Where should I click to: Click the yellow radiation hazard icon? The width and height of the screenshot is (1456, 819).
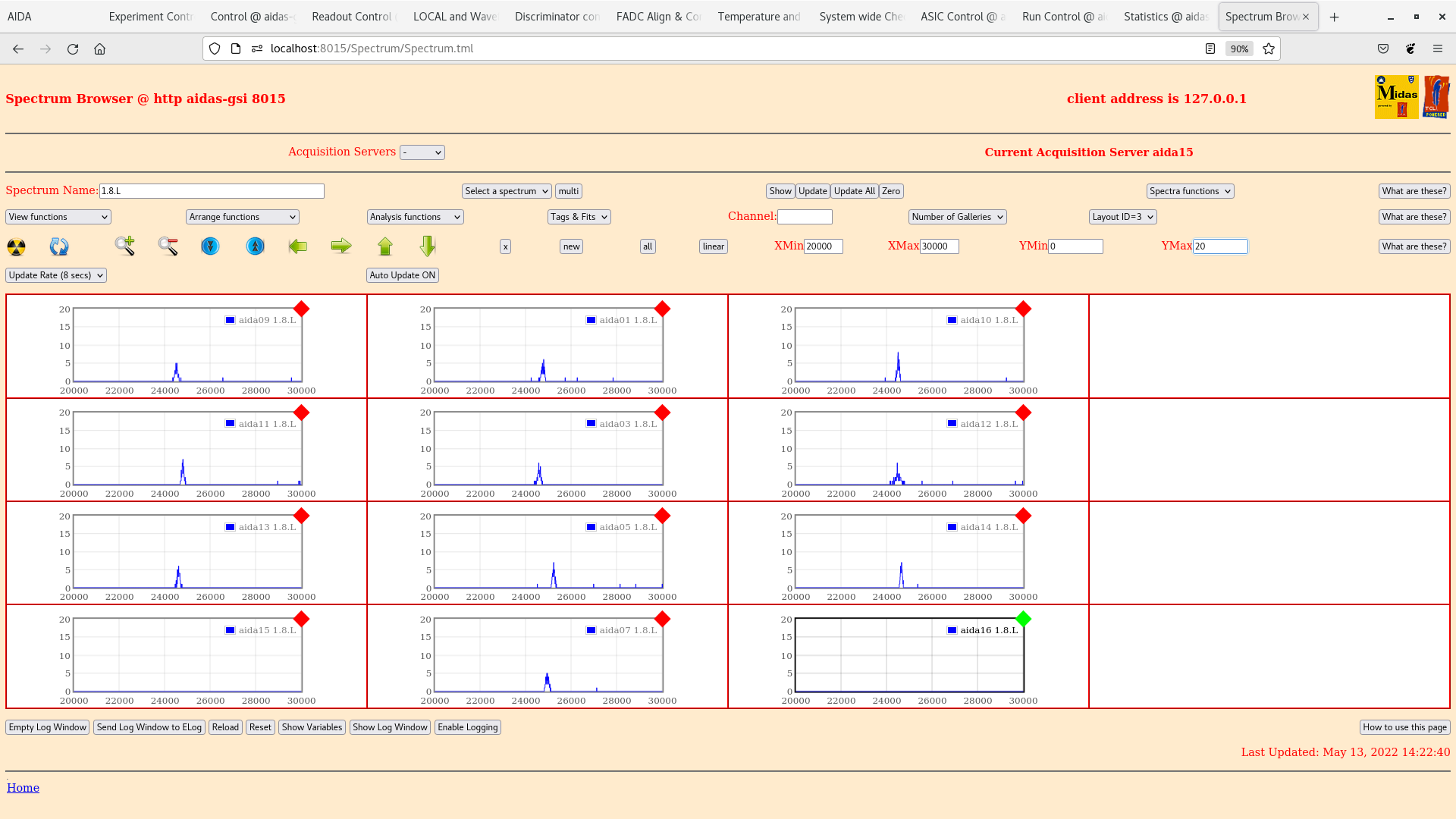16,246
